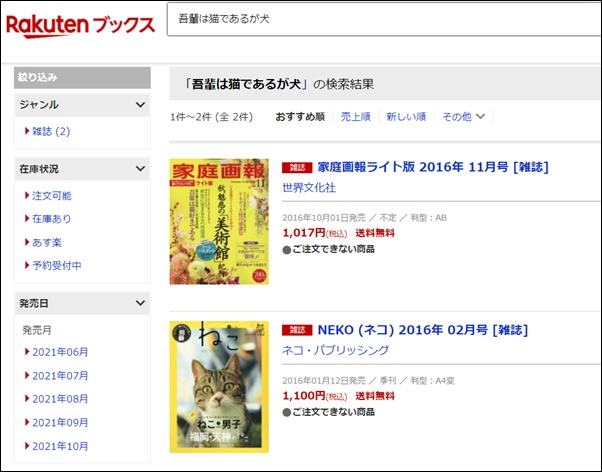Open publisher ネコ・パブリッシング link
602x472 pixels.
336,350
